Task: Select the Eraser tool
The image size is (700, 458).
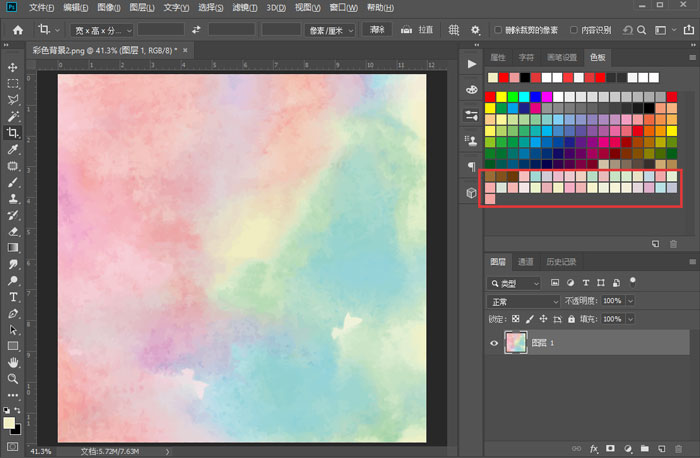Action: point(12,232)
